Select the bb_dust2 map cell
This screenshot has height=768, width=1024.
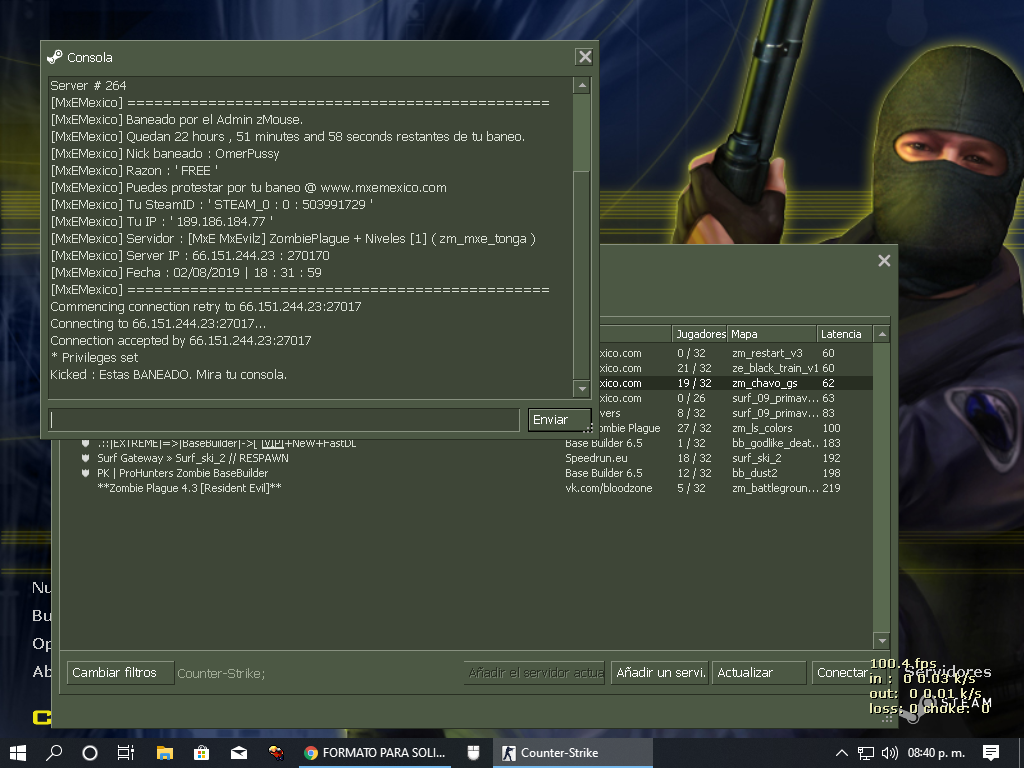[x=755, y=473]
